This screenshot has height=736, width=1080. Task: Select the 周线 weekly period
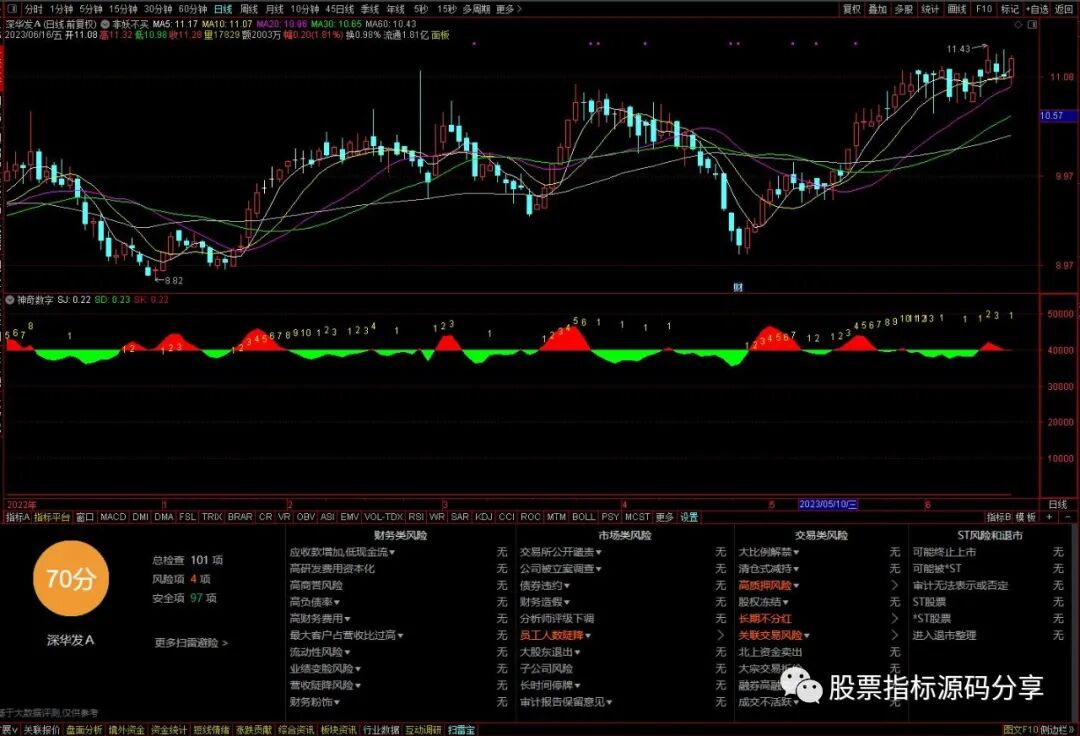point(249,9)
